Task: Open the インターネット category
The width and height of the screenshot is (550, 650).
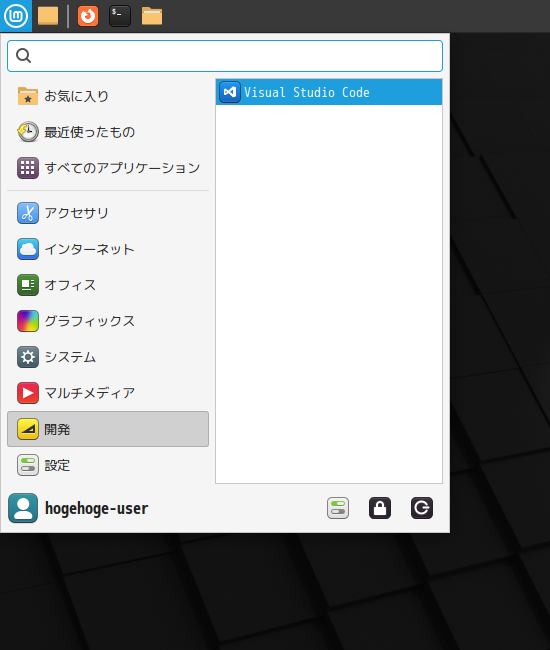Action: [108, 249]
